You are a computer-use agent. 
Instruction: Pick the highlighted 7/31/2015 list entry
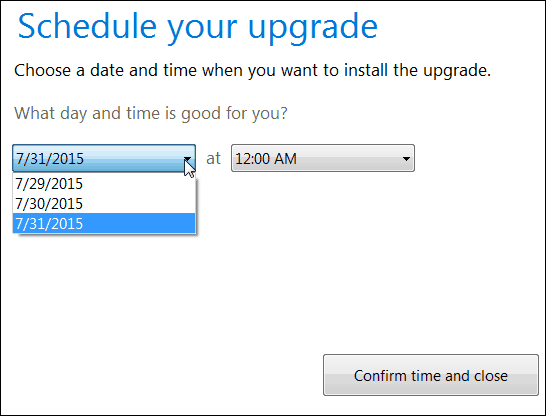[104, 223]
